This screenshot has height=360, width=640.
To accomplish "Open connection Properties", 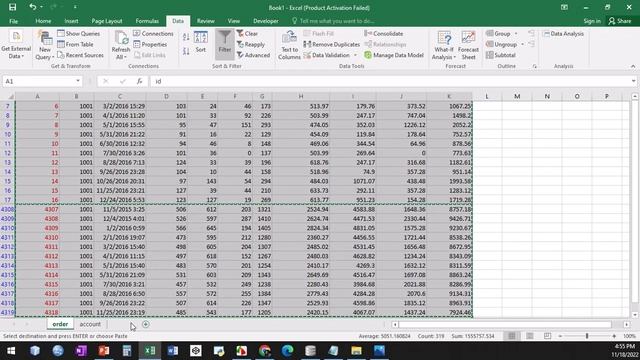I will pos(150,44).
